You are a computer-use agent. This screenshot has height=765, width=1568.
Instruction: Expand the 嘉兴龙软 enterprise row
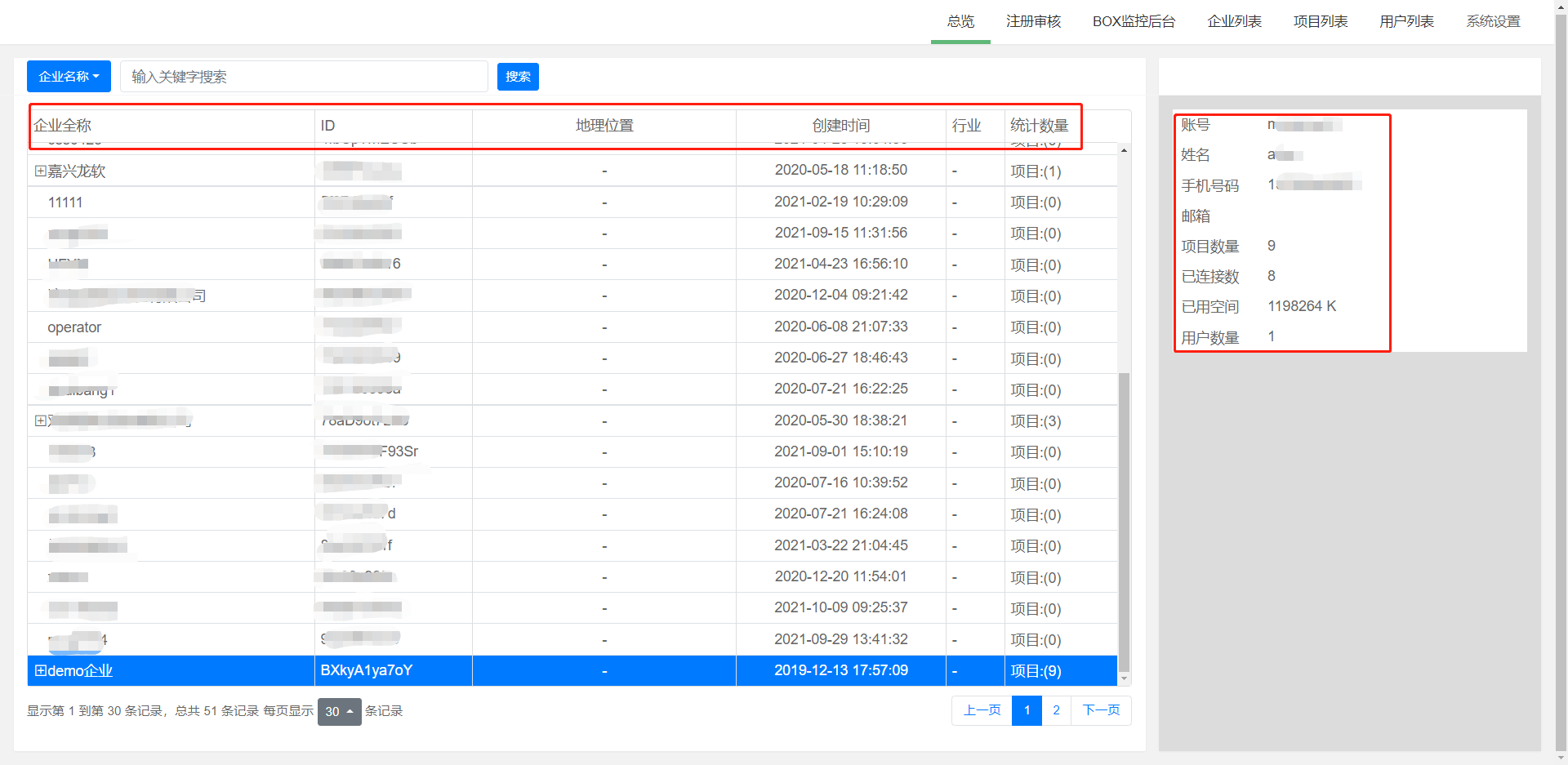[x=40, y=171]
